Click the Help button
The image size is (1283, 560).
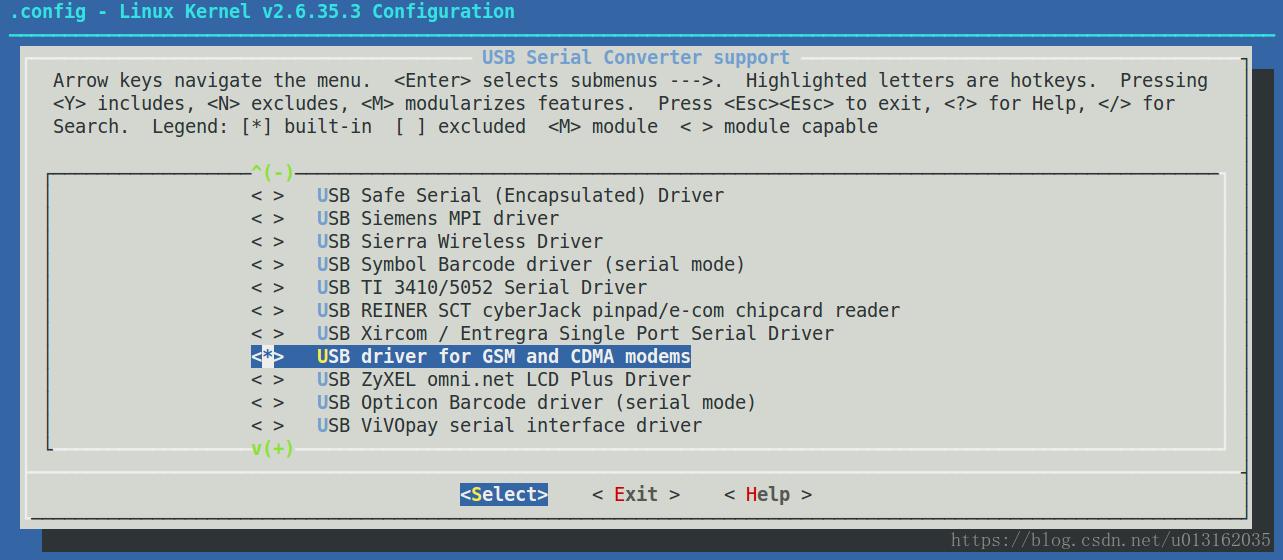pyautogui.click(x=767, y=494)
